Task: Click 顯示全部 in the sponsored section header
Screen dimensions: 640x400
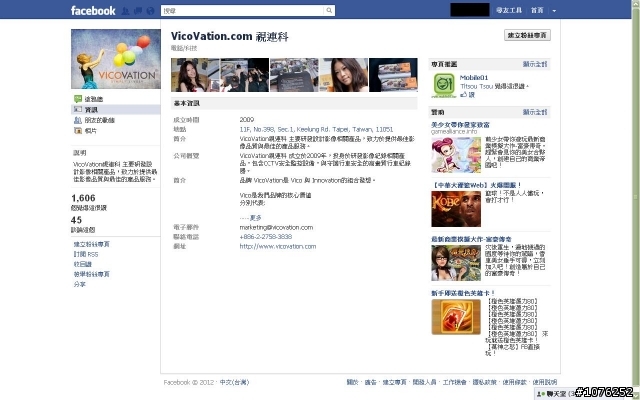Action: [535, 112]
